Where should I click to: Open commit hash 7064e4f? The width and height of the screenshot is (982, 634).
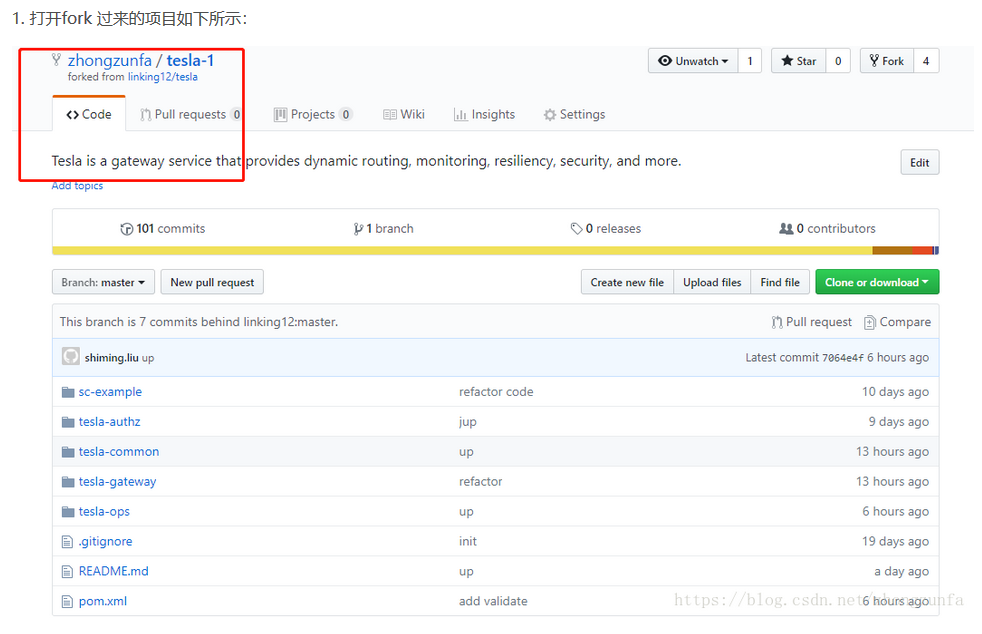pos(842,358)
